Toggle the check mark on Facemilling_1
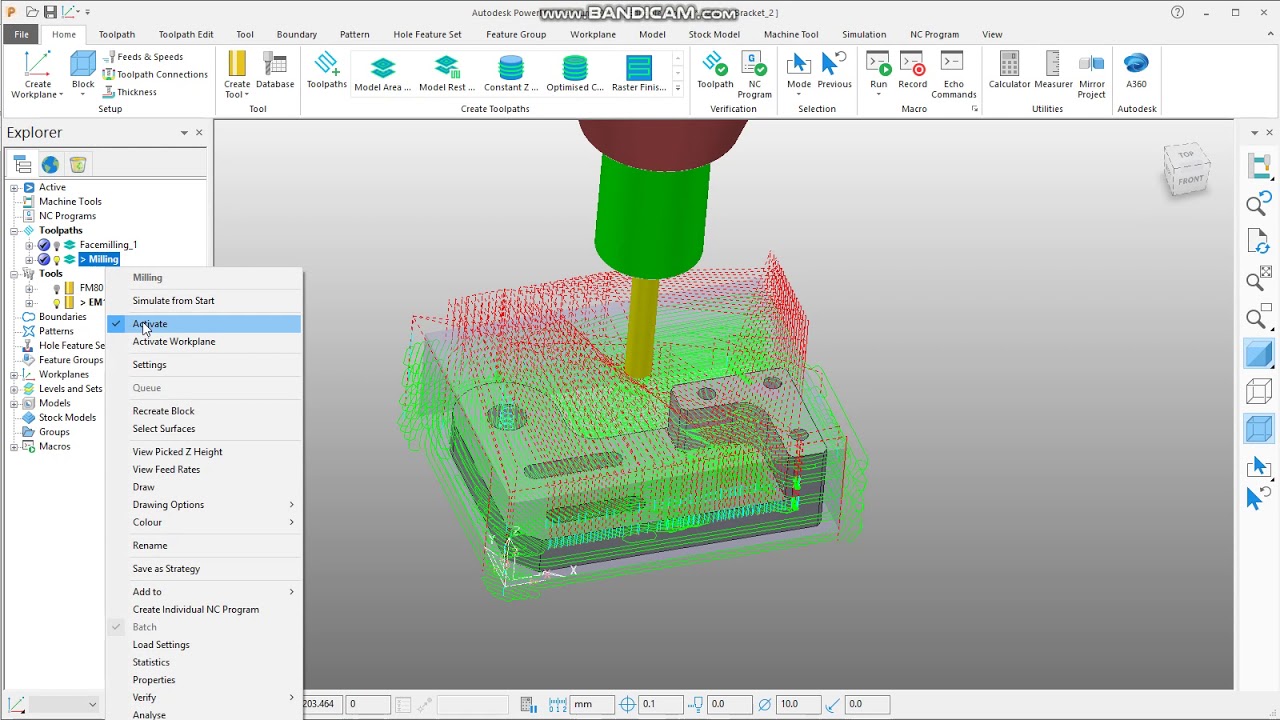 44,245
